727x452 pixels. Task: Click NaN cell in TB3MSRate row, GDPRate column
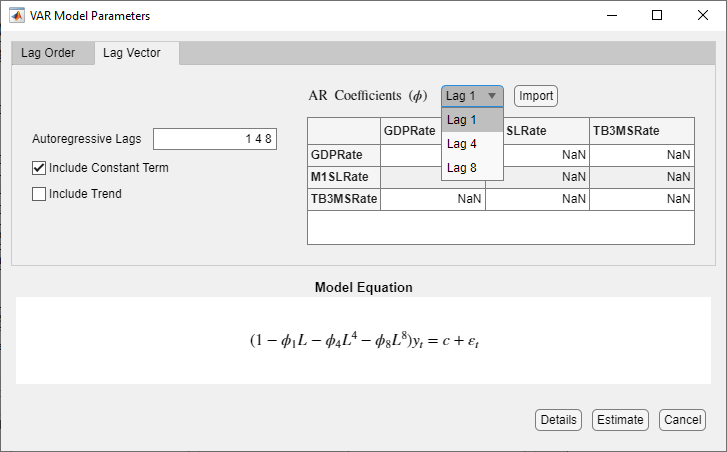tap(432, 199)
